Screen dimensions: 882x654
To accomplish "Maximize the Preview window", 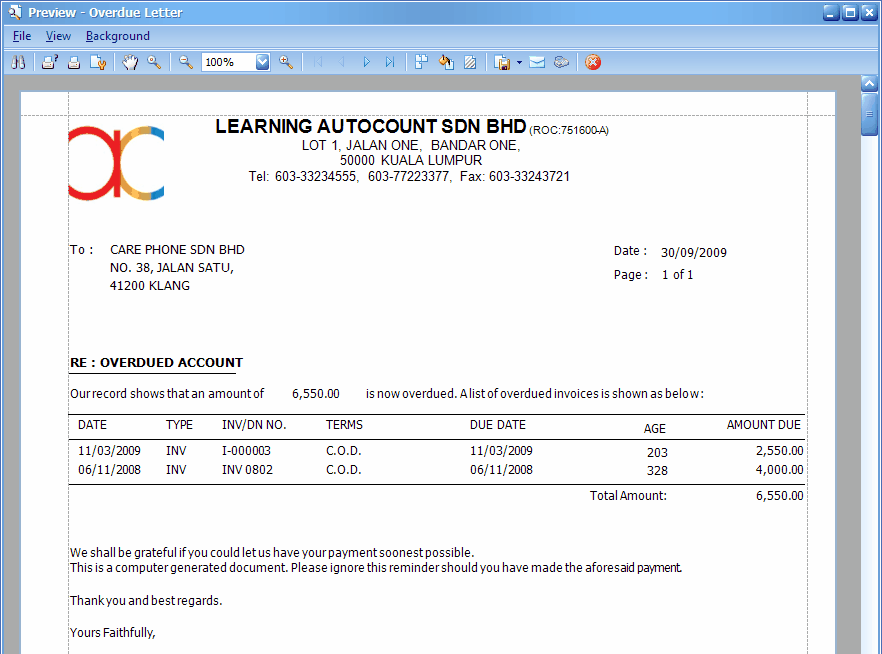I will (850, 12).
